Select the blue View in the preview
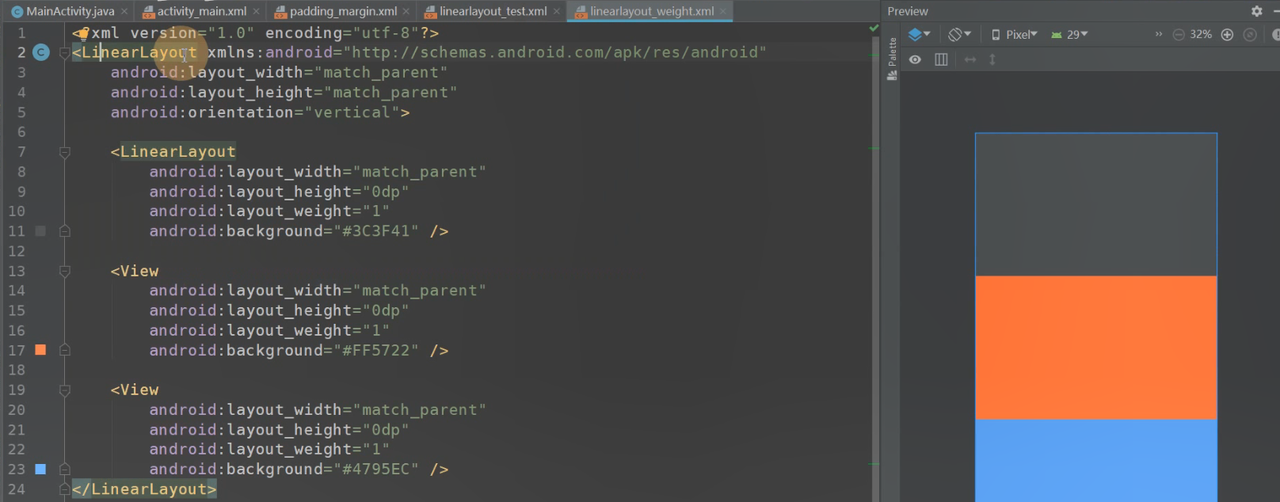The height and width of the screenshot is (502, 1280). [1096, 460]
